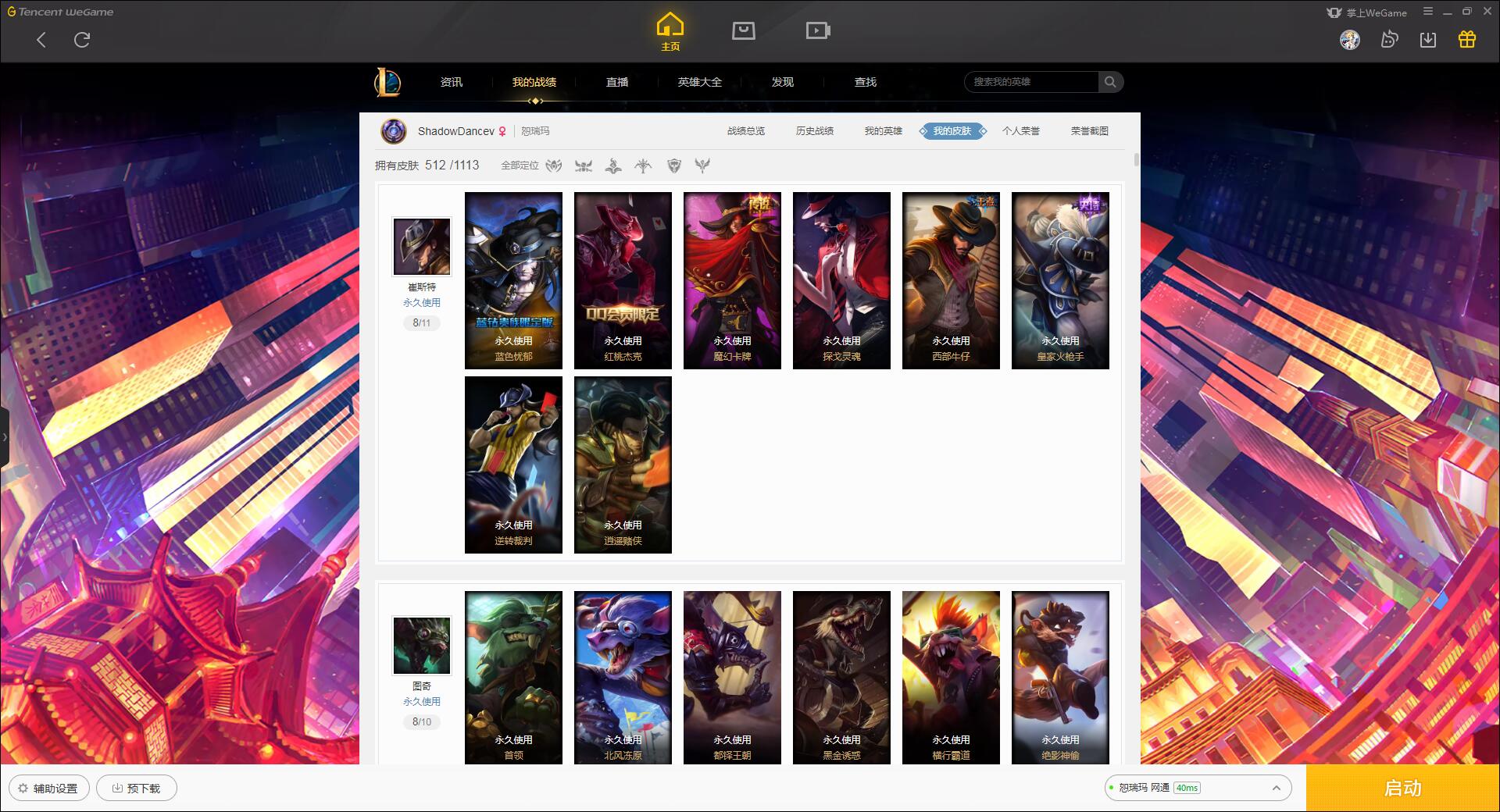Open 辅助设置 assist settings
This screenshot has height=812, width=1500.
click(x=49, y=789)
